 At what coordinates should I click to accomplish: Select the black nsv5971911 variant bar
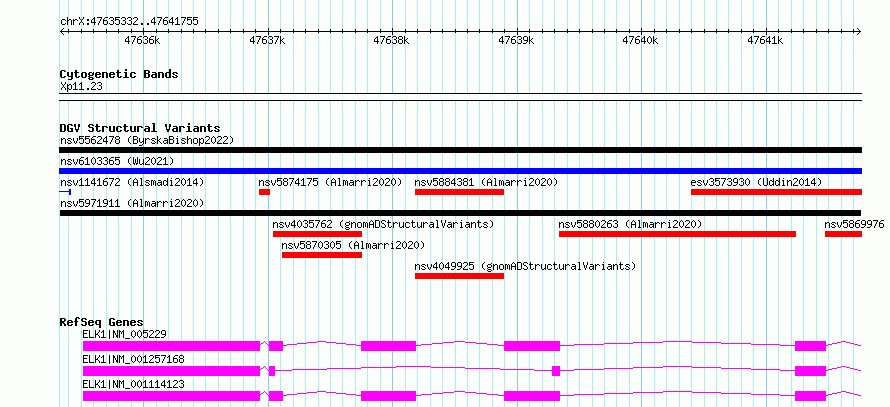pos(461,213)
